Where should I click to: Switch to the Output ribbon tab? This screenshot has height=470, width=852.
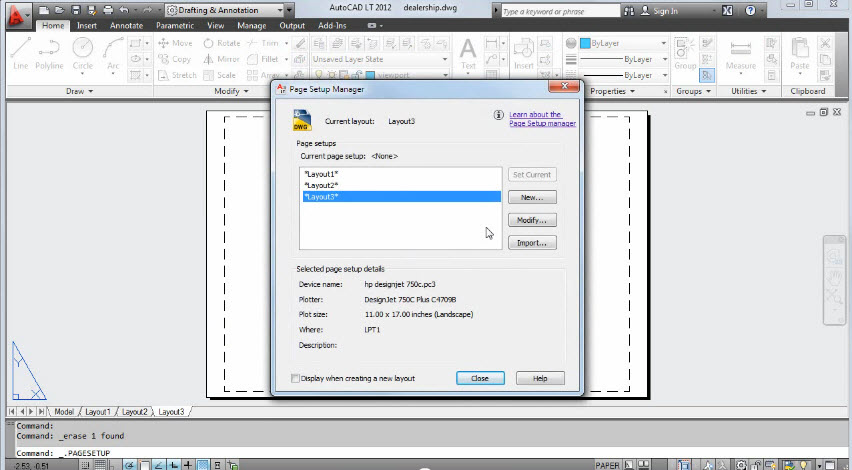click(x=292, y=26)
